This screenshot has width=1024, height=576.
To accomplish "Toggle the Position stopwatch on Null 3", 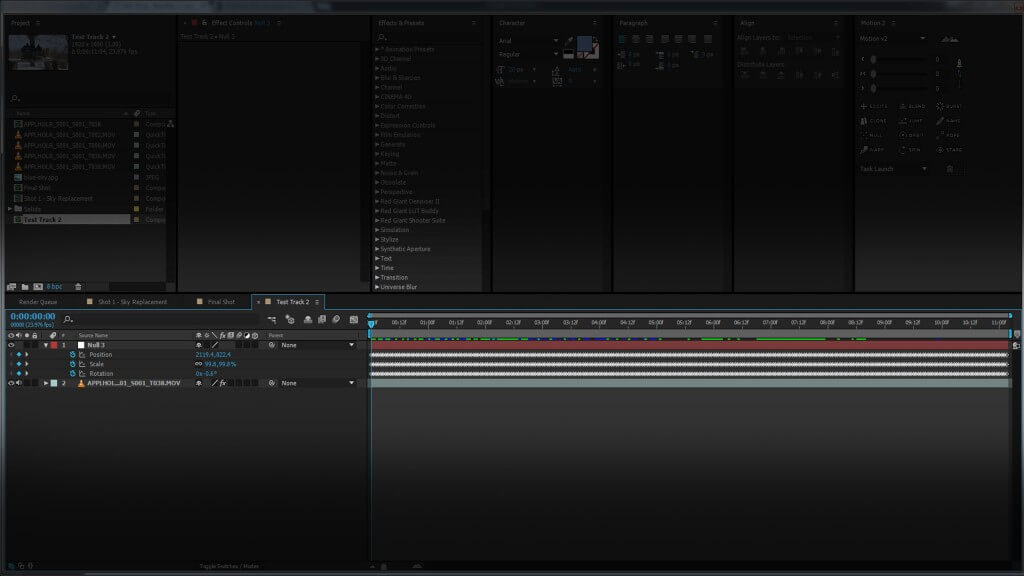I will (x=72, y=355).
